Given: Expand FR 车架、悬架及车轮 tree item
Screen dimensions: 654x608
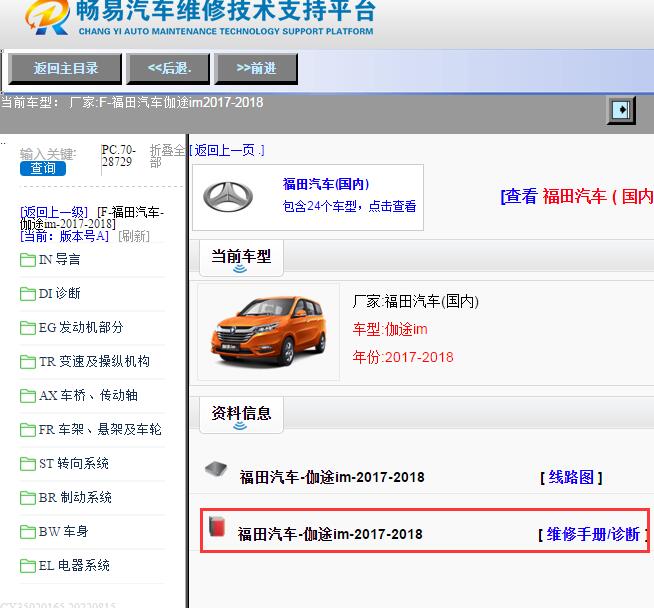Looking at the screenshot, I should click(100, 429).
